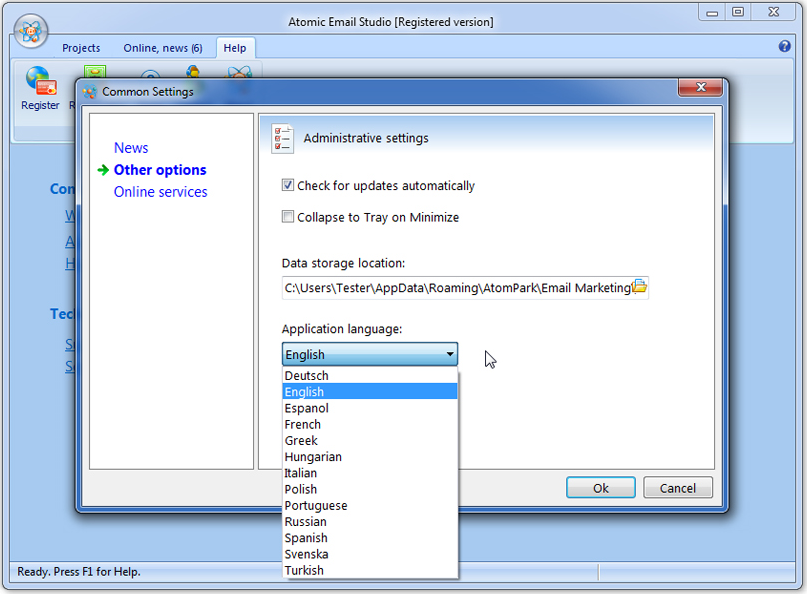Click the Common Settings dialog title icon

coord(89,91)
